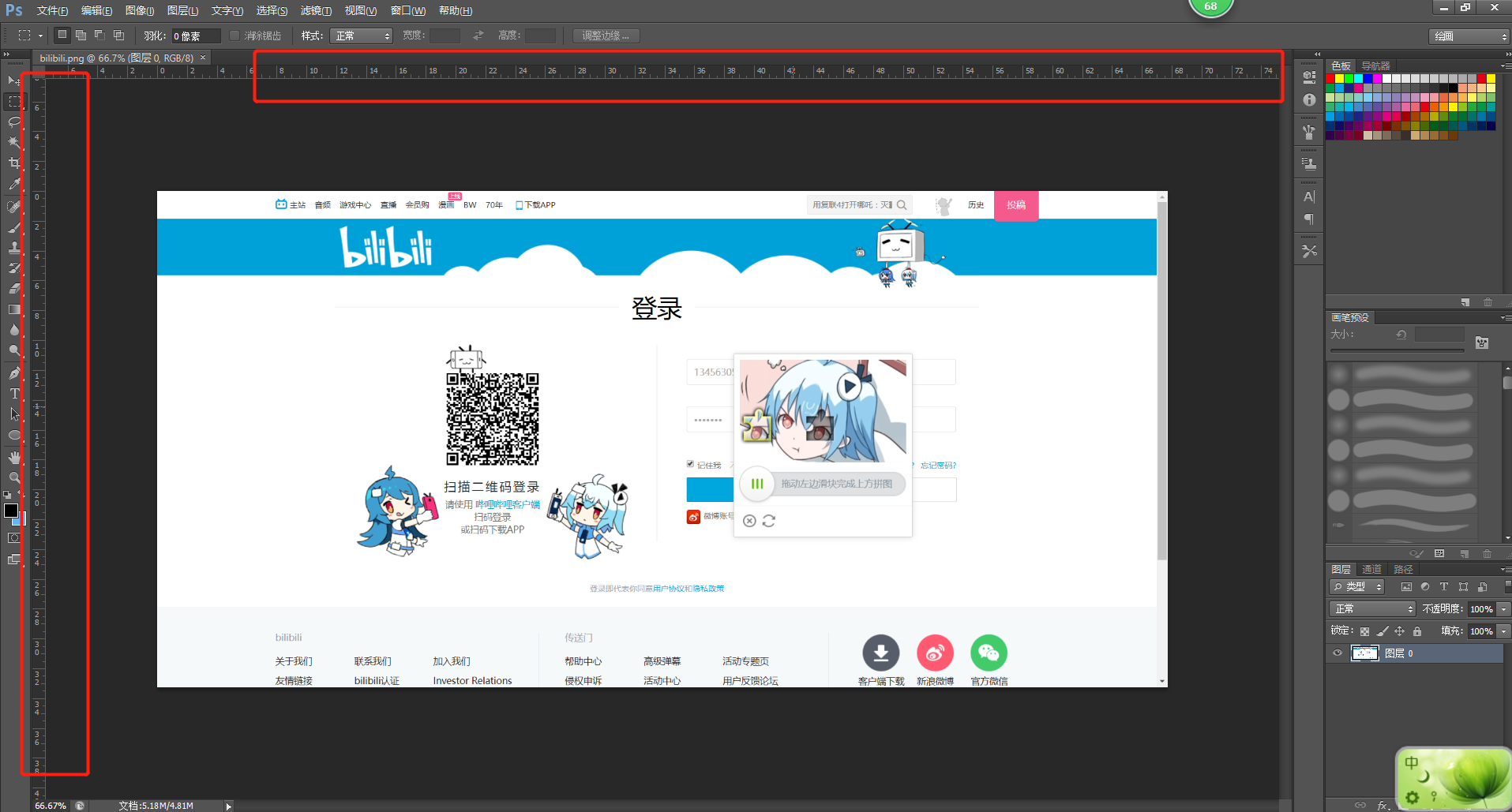1512x812 pixels.
Task: Open the Clone Source panel icon
Action: (x=1309, y=164)
